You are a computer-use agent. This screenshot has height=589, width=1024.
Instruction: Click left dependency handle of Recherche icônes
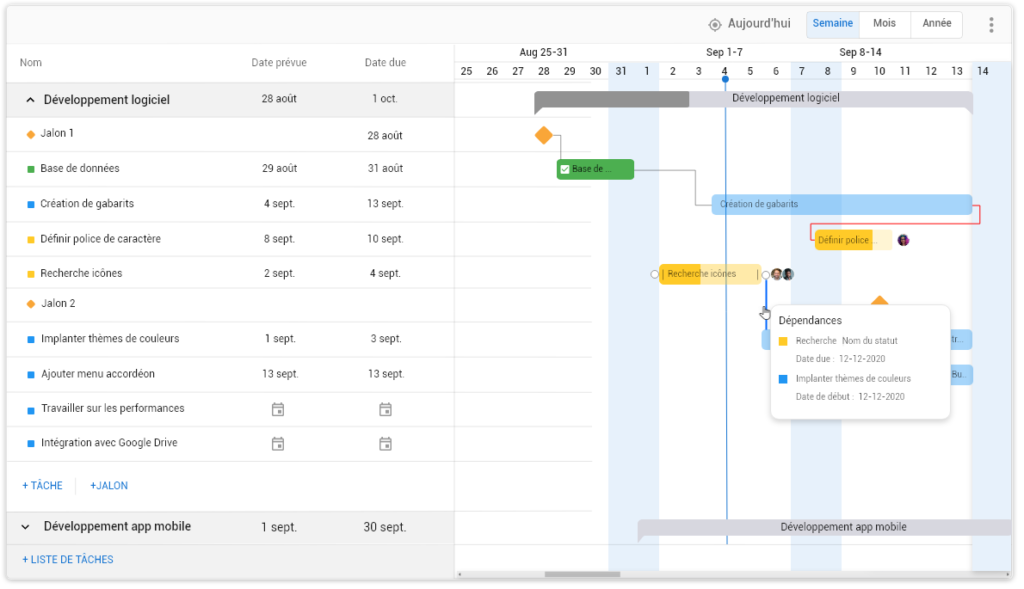coord(654,274)
